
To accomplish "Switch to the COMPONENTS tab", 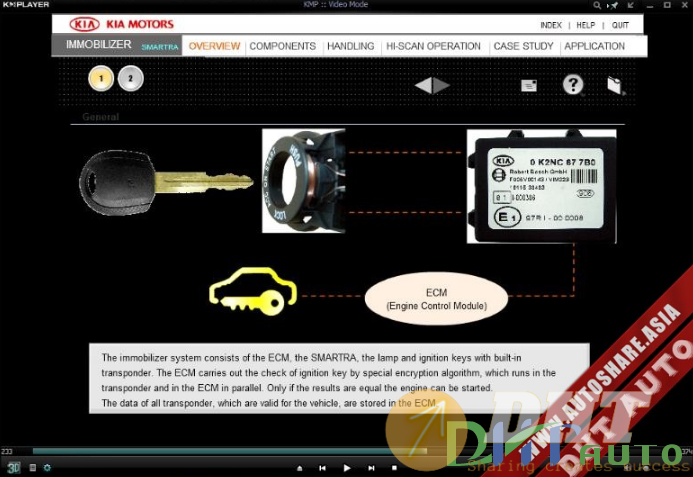I will tap(282, 46).
